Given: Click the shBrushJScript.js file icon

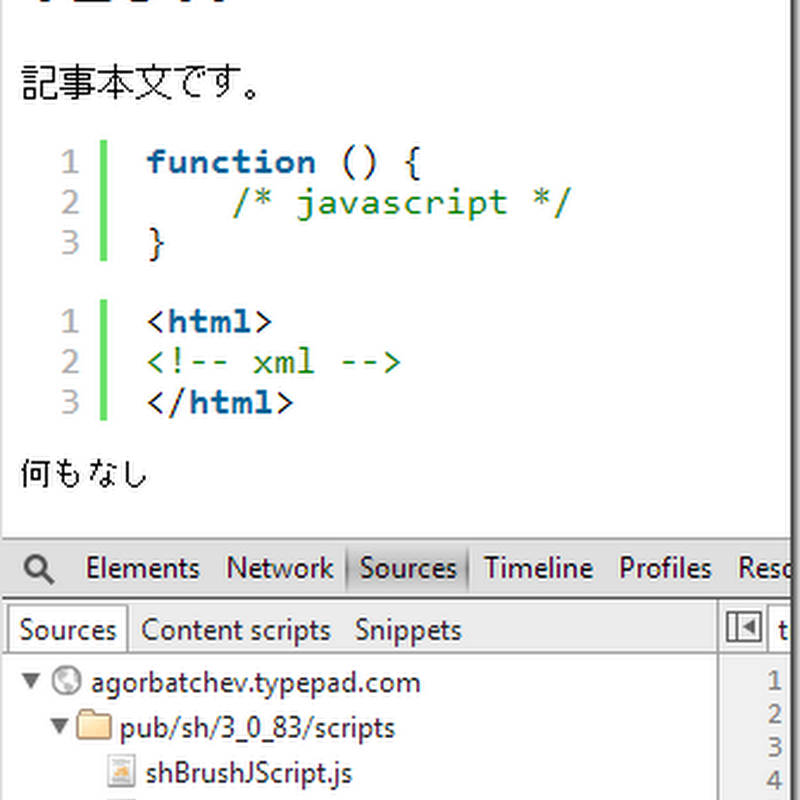Looking at the screenshot, I should (x=122, y=772).
